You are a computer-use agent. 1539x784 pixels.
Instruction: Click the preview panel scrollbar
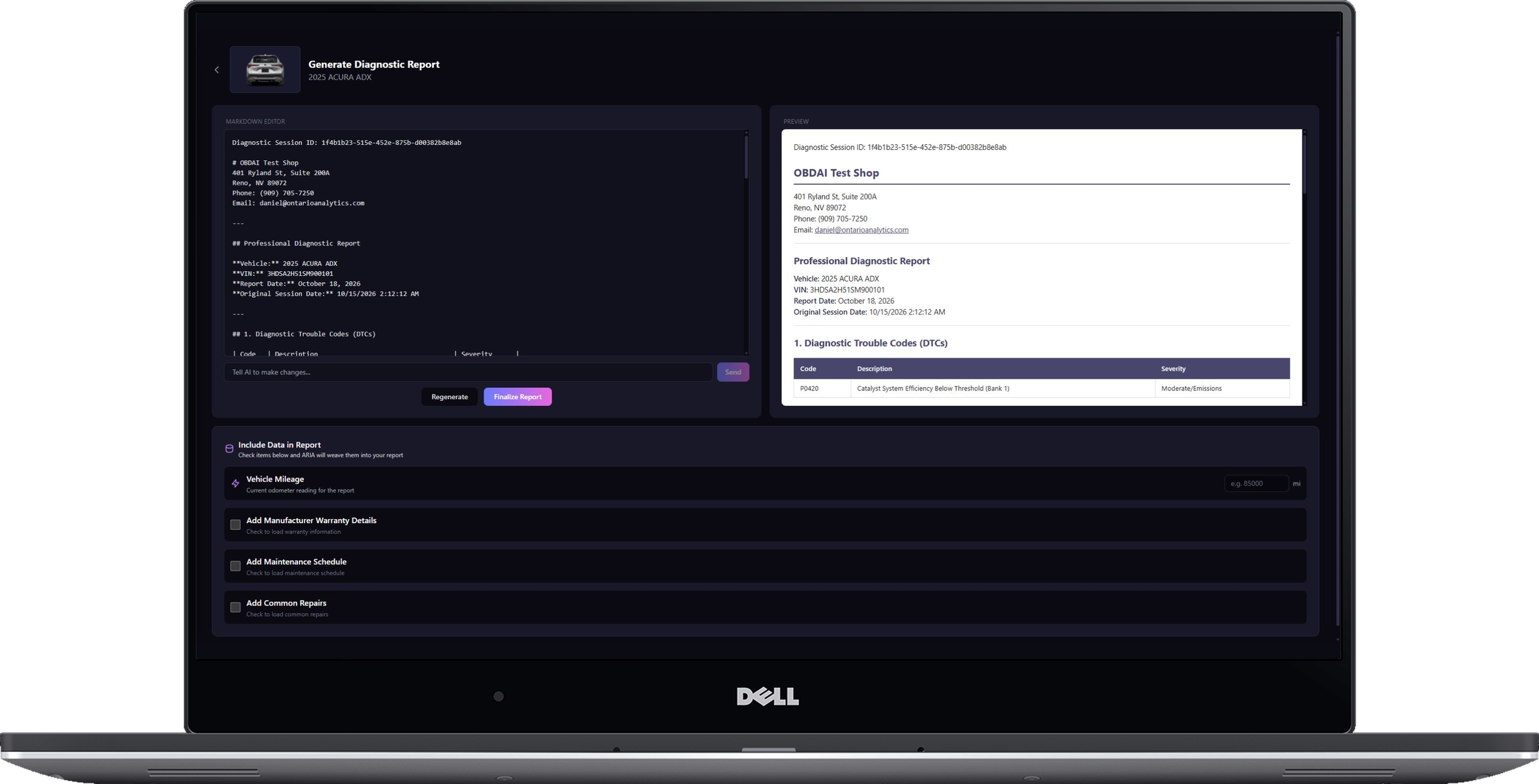(x=1304, y=165)
